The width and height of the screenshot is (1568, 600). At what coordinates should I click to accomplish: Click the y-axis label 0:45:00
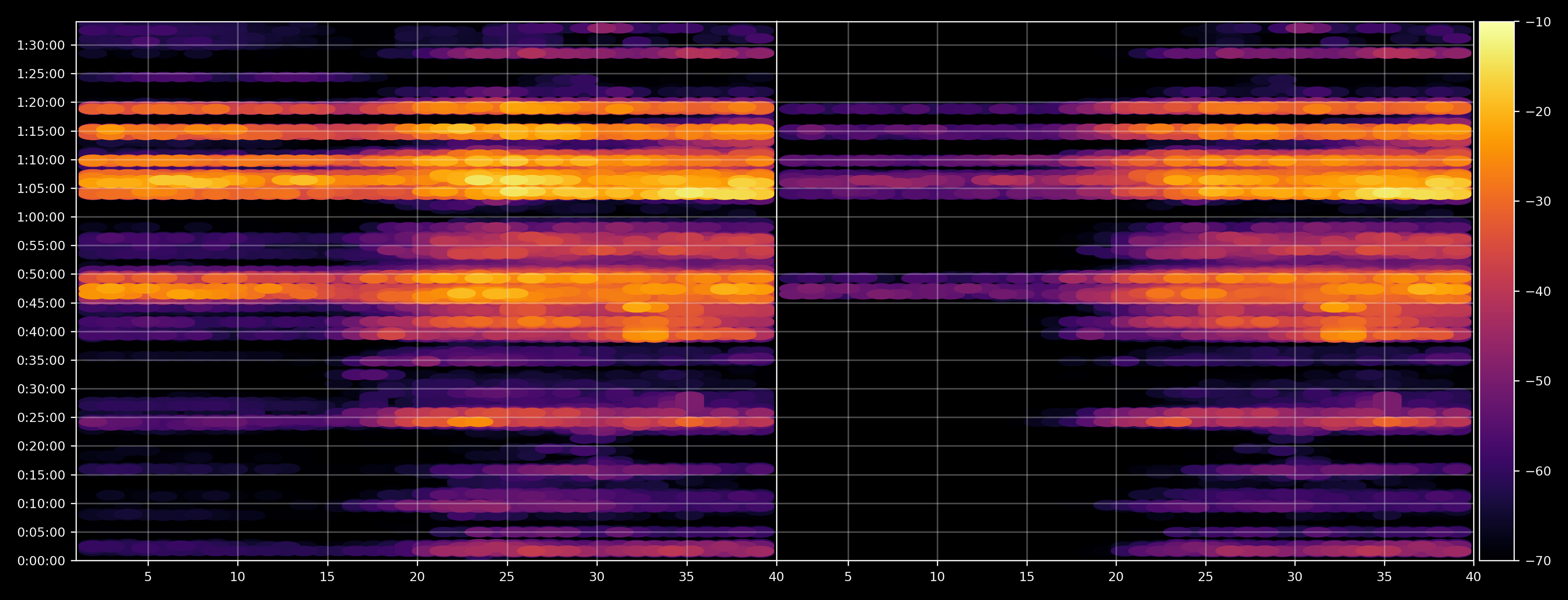coord(41,303)
